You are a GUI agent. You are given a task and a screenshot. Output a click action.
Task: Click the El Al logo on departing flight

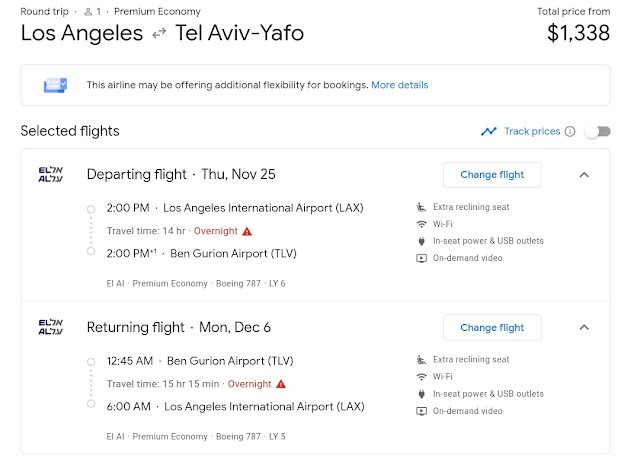click(50, 175)
